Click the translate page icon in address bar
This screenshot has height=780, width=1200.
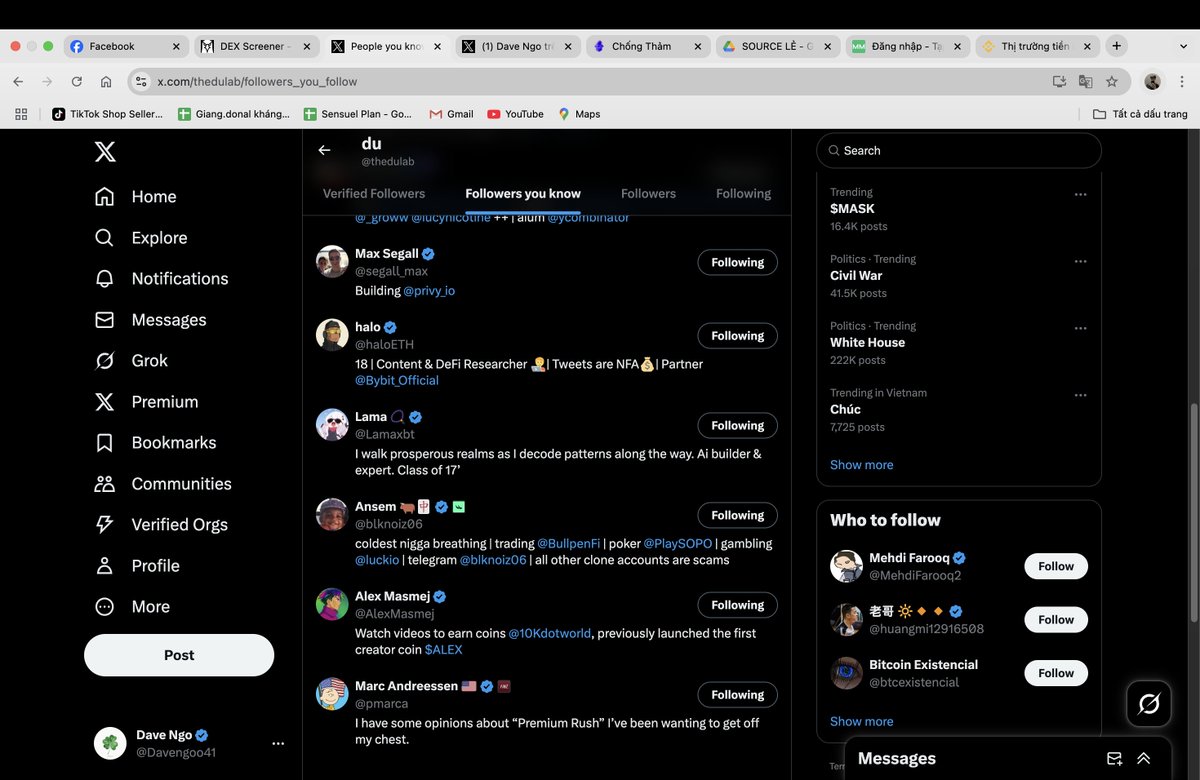[1085, 82]
